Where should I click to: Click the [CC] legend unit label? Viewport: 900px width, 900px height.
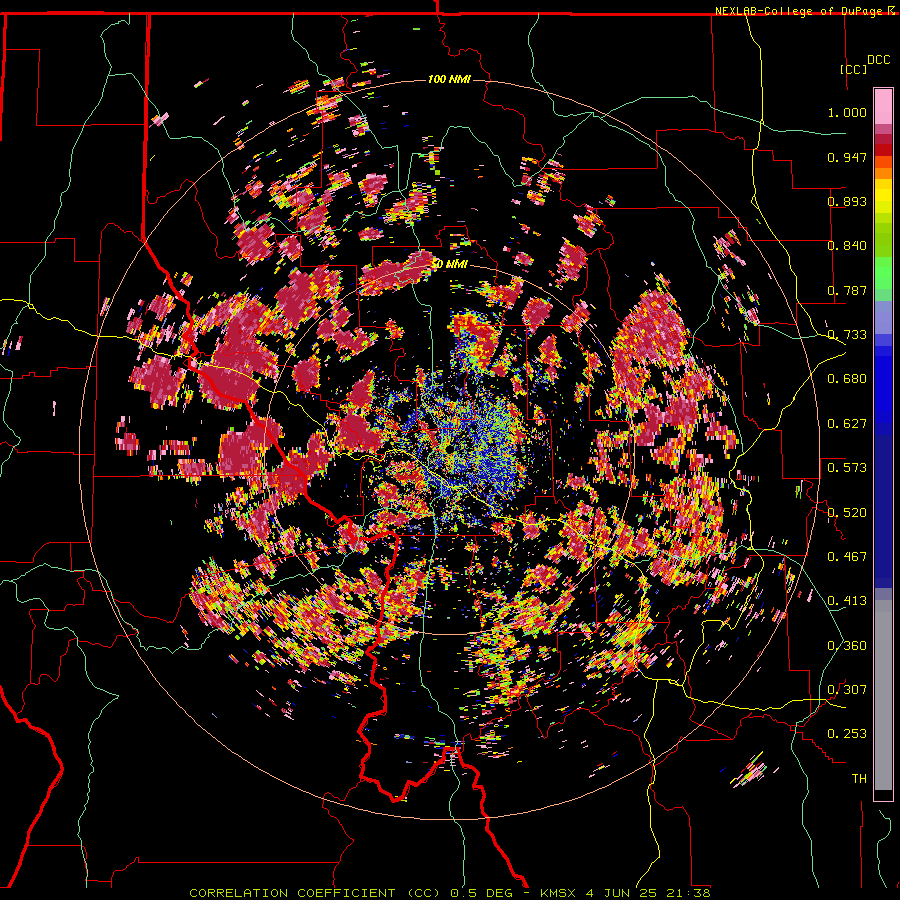point(853,69)
